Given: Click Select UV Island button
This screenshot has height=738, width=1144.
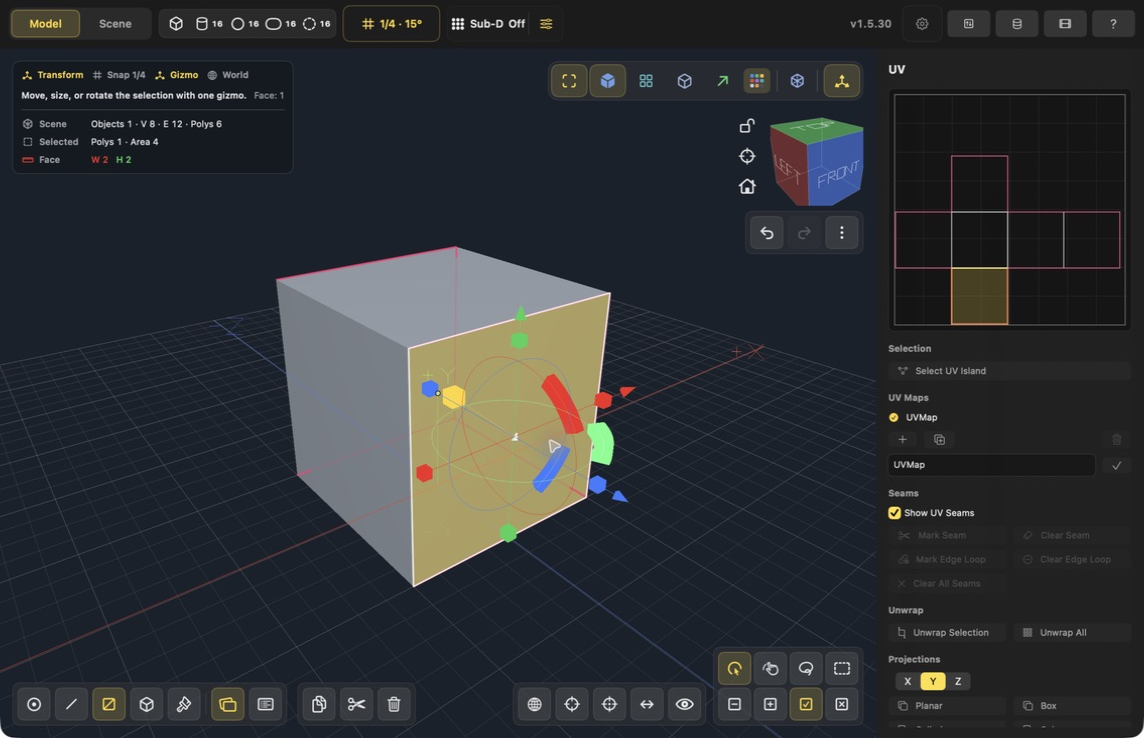Looking at the screenshot, I should 1009,370.
